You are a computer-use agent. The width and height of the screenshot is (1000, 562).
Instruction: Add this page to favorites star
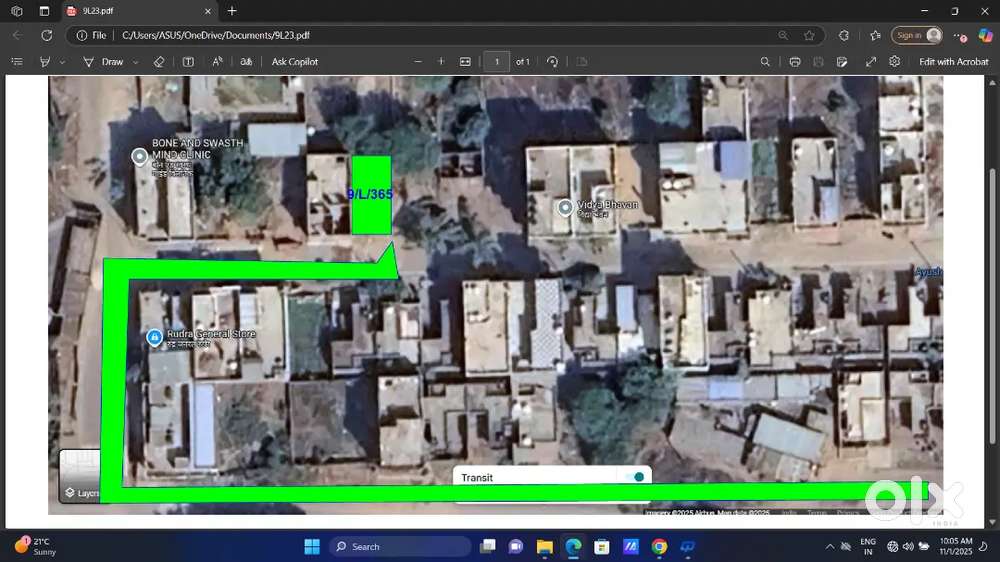click(x=809, y=35)
